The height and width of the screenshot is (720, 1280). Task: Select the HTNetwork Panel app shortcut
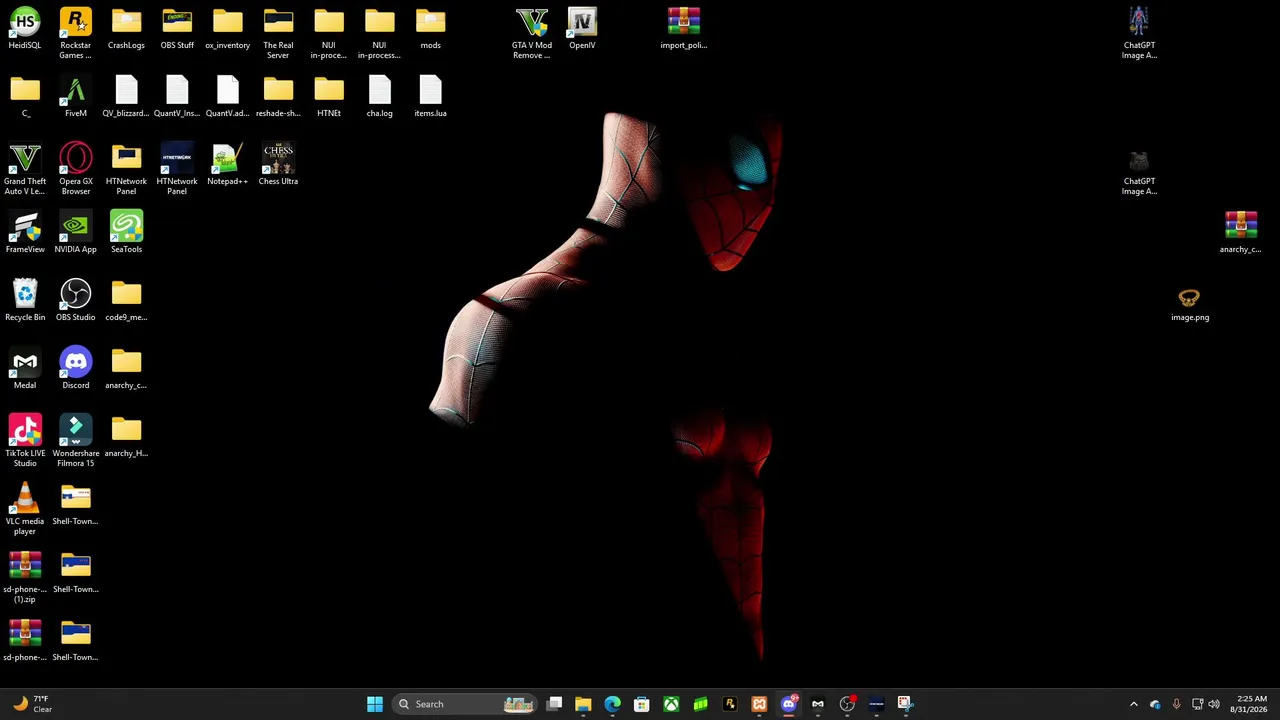177,169
